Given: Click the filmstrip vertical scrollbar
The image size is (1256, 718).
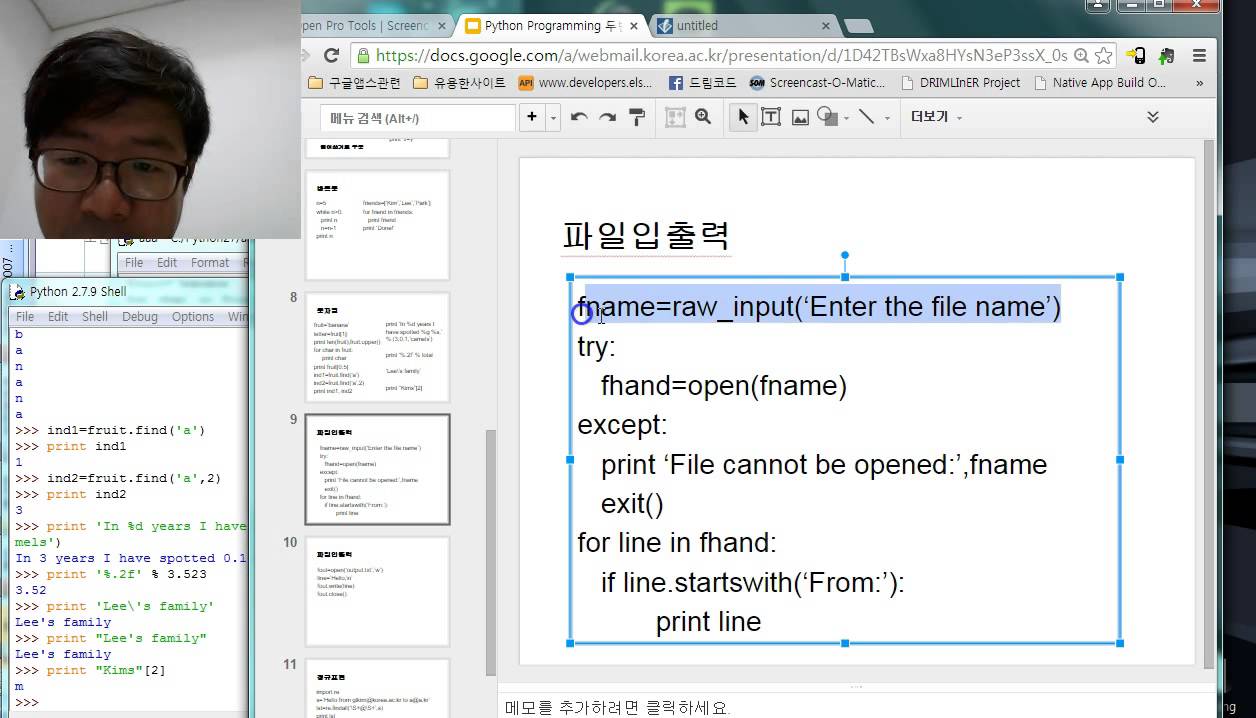Looking at the screenshot, I should tap(491, 554).
